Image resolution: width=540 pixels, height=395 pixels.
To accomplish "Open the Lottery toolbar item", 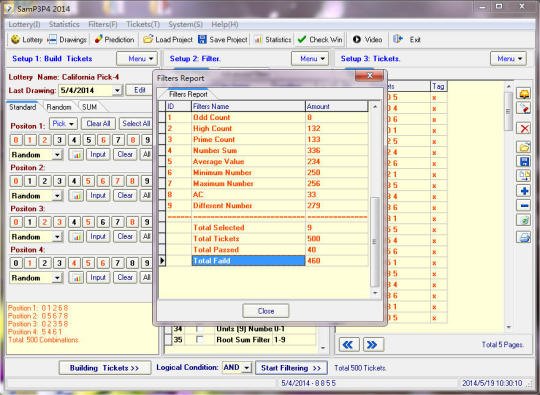I will pos(27,40).
